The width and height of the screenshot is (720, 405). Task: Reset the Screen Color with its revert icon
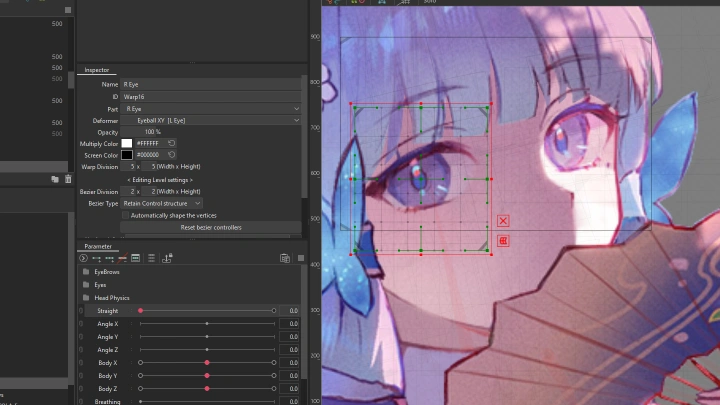click(x=171, y=155)
